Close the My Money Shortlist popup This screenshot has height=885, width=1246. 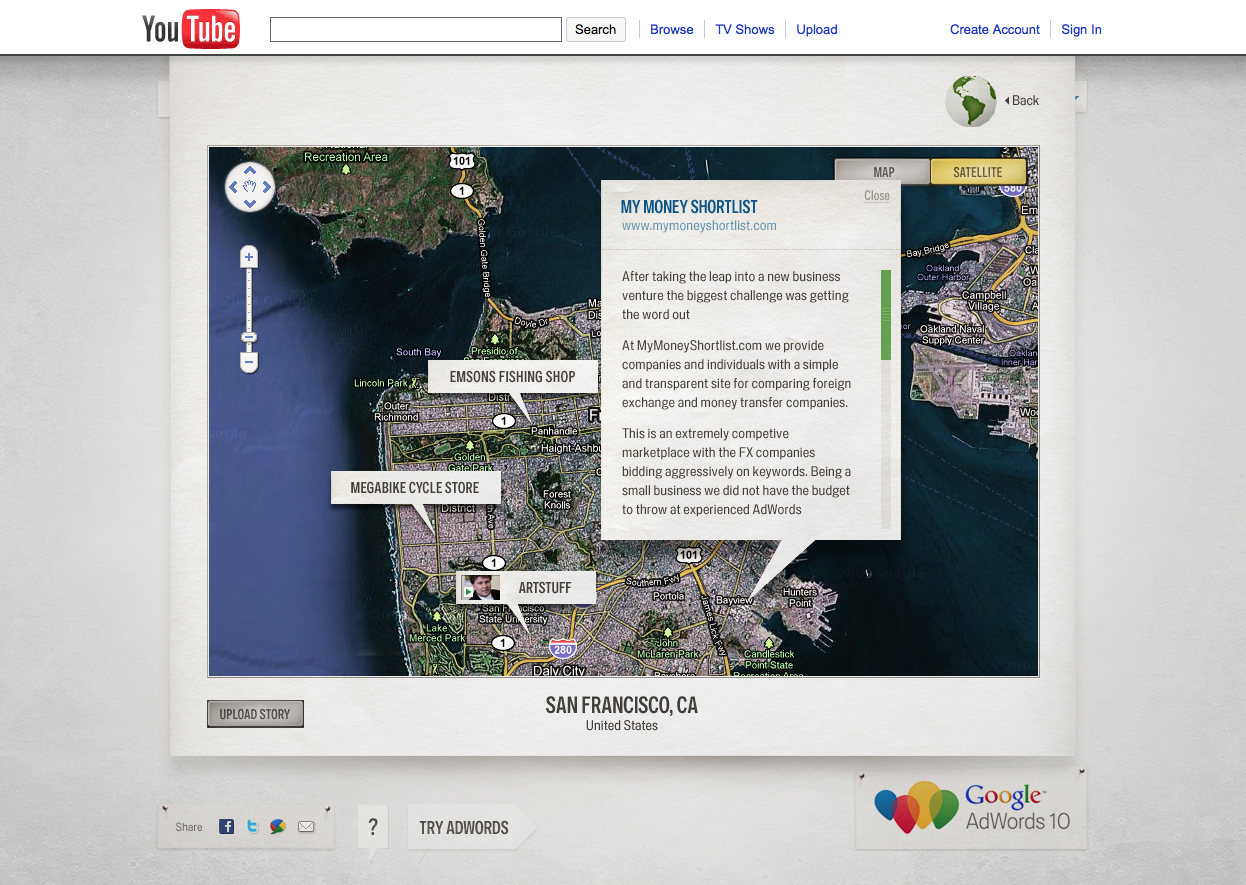877,196
